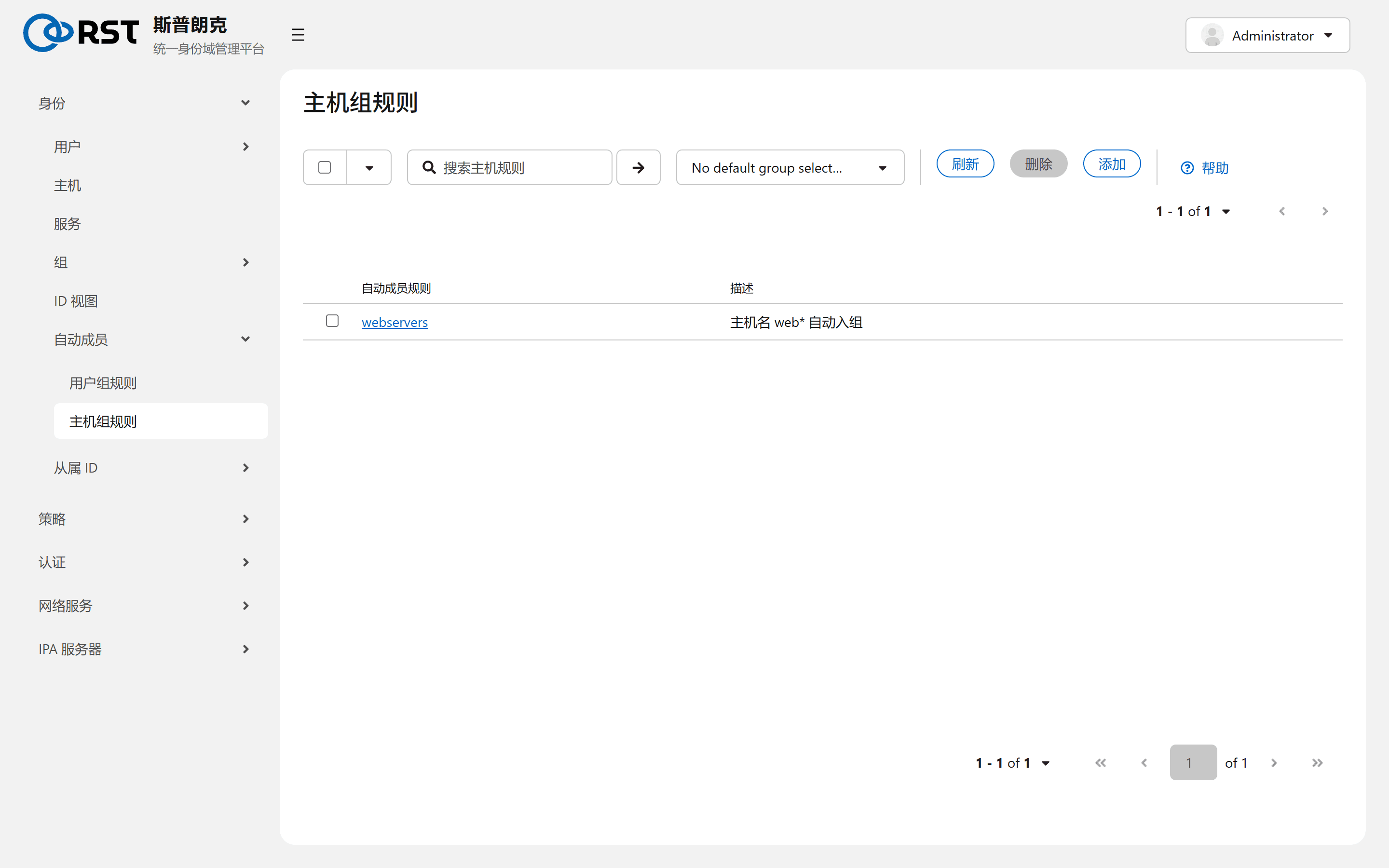Click the RST logo
Image resolution: width=1389 pixels, height=868 pixels.
(x=81, y=33)
